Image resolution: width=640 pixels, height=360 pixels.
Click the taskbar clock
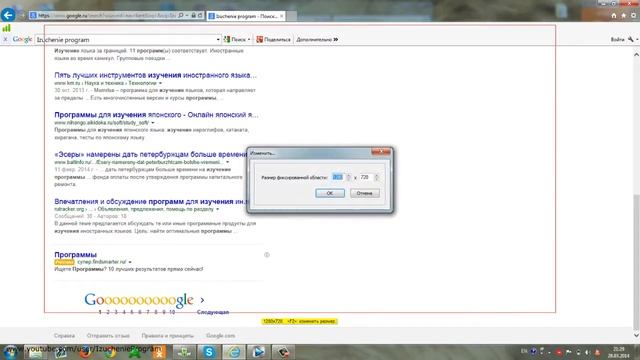point(618,352)
